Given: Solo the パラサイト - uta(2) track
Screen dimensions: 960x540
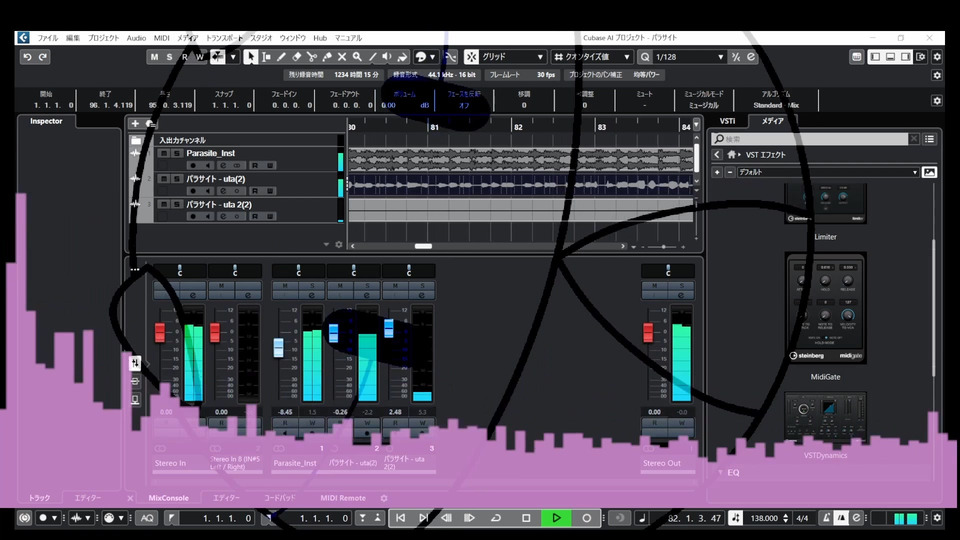Looking at the screenshot, I should [177, 179].
